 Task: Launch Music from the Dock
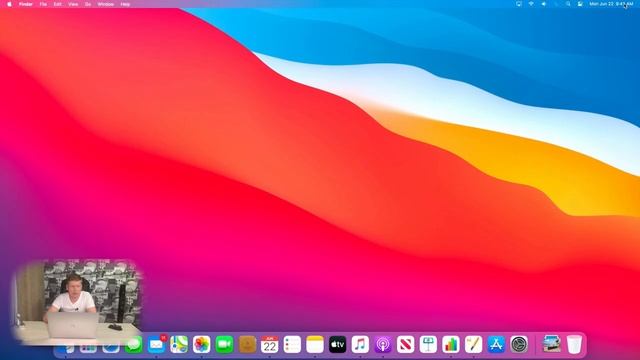coord(360,344)
